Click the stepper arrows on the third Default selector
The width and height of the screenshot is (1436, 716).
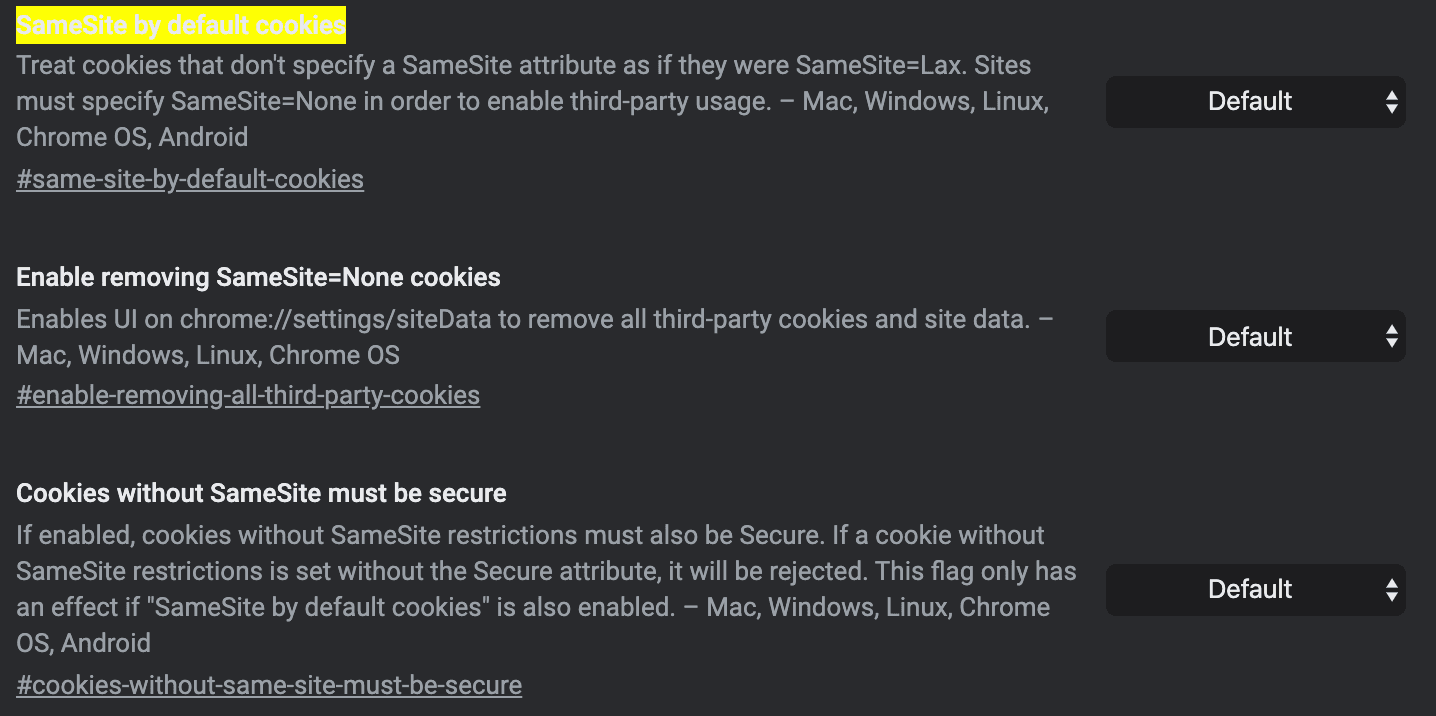(x=1392, y=589)
